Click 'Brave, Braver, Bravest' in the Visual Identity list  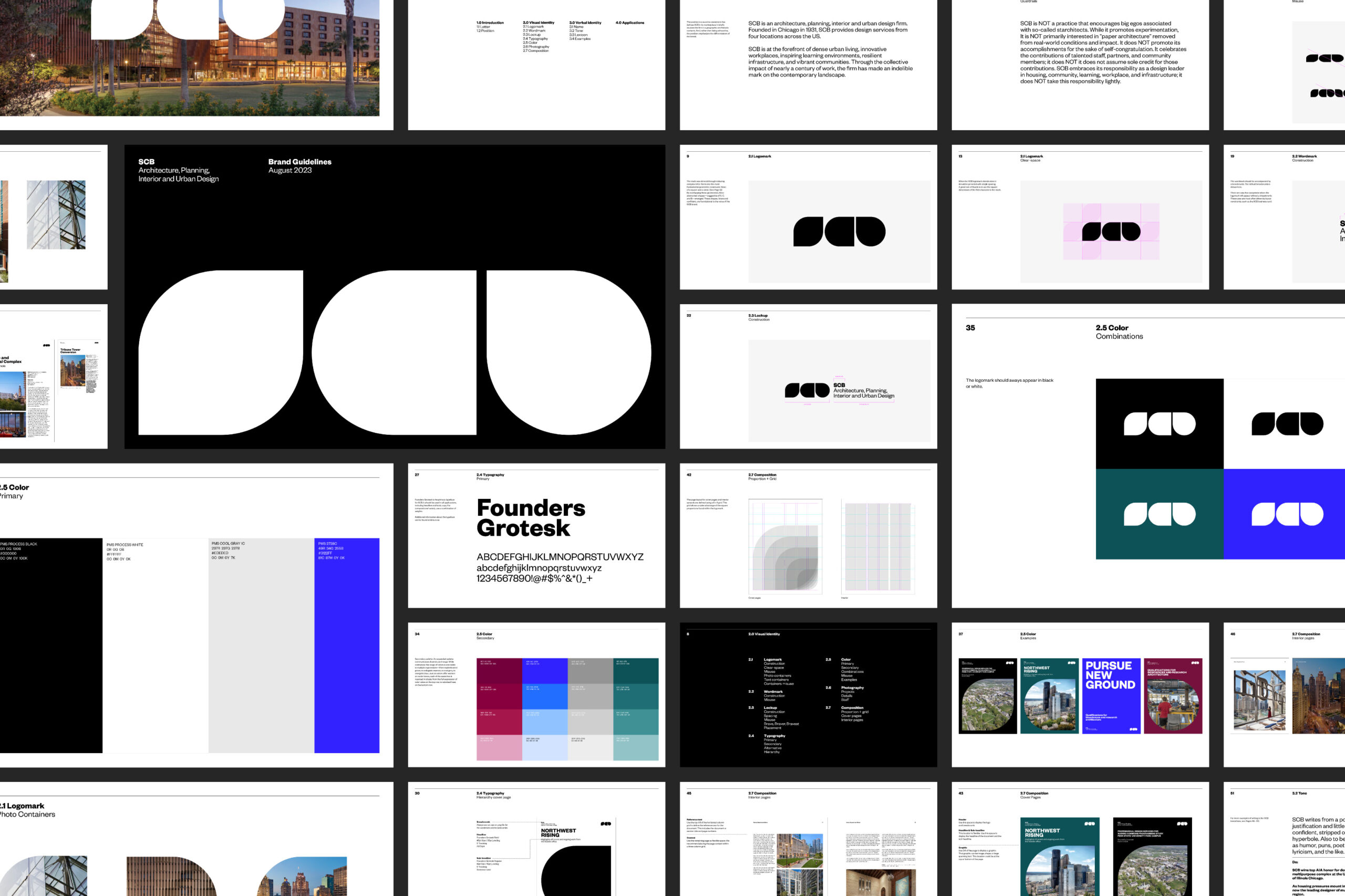781,723
